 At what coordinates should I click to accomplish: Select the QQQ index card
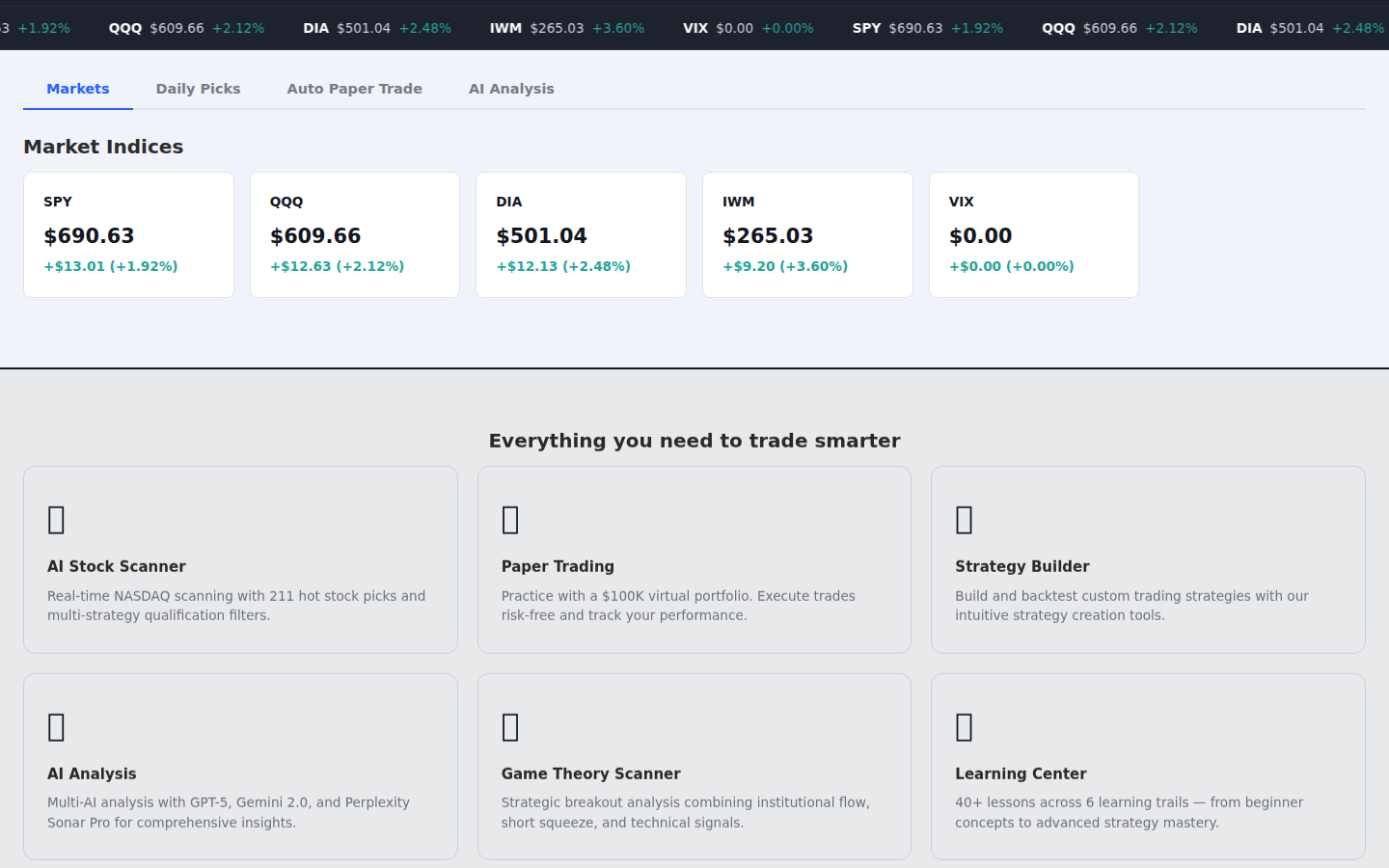(x=355, y=234)
